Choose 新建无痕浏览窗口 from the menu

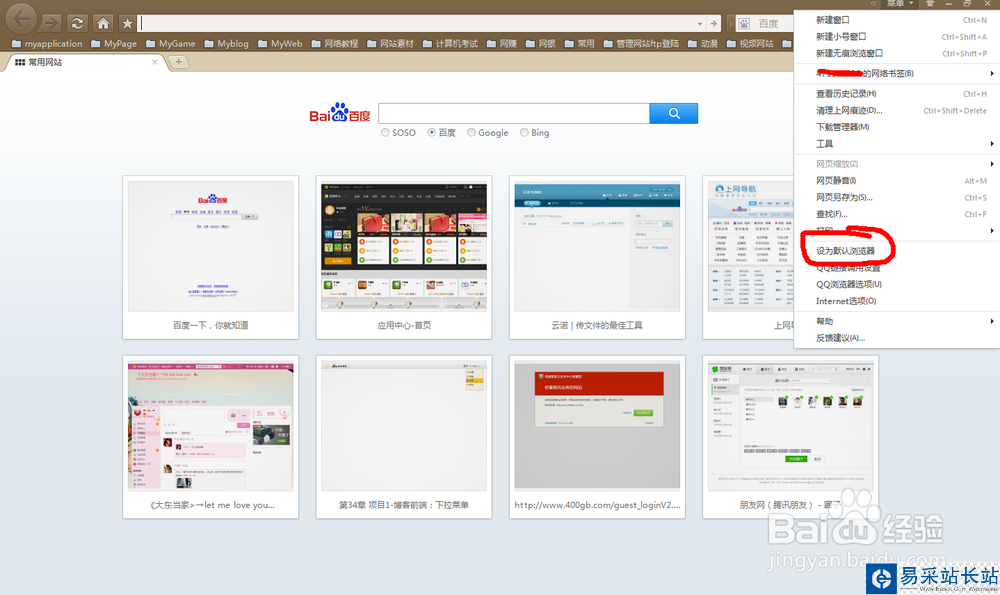point(897,53)
